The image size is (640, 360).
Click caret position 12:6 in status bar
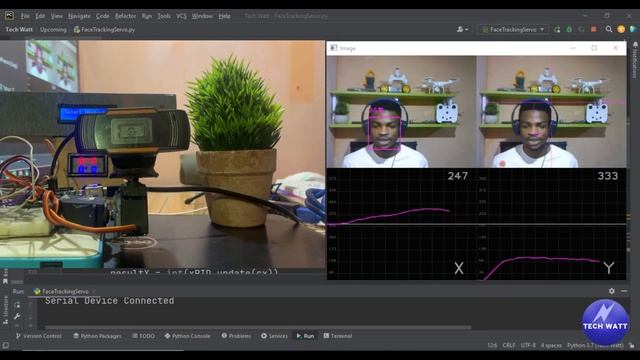pos(492,345)
